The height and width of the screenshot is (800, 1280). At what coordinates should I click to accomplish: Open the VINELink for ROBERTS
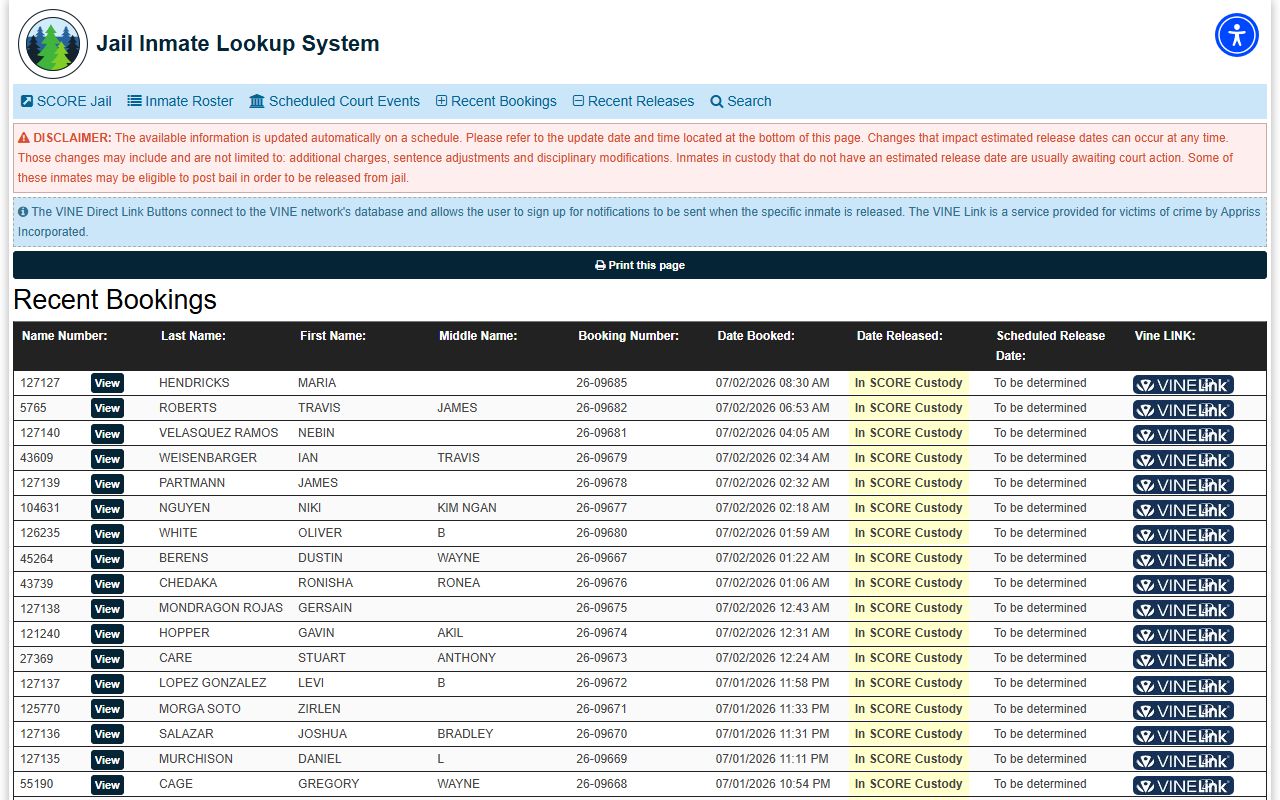(1183, 409)
